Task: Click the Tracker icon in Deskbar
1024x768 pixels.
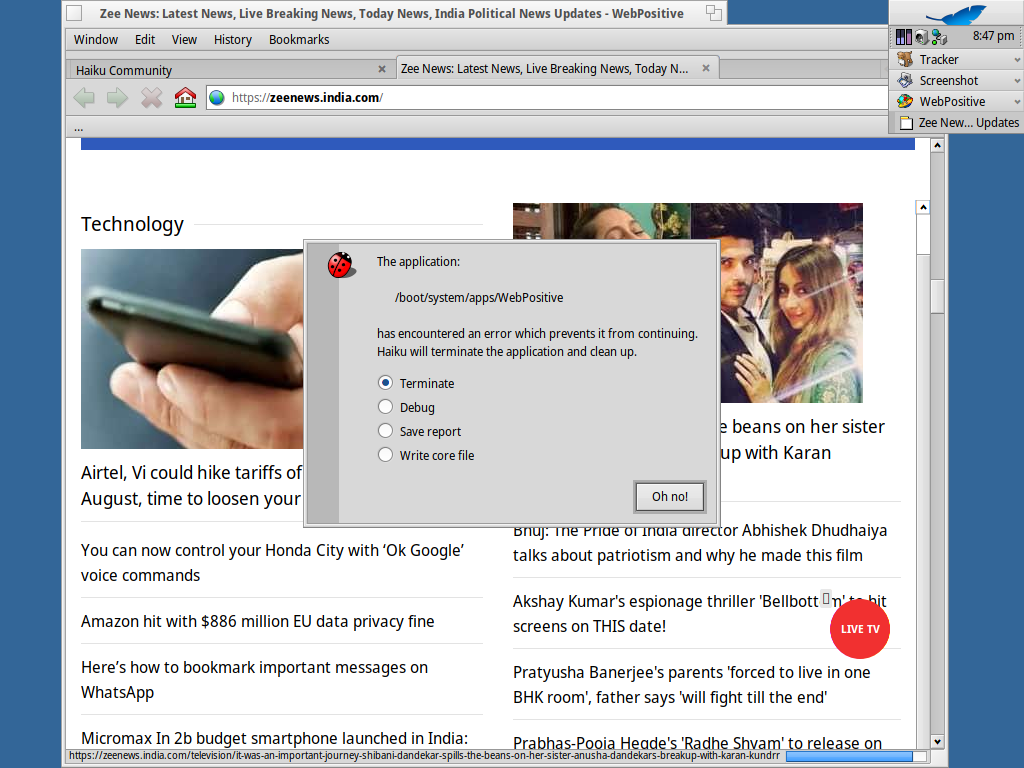Action: pyautogui.click(x=905, y=59)
